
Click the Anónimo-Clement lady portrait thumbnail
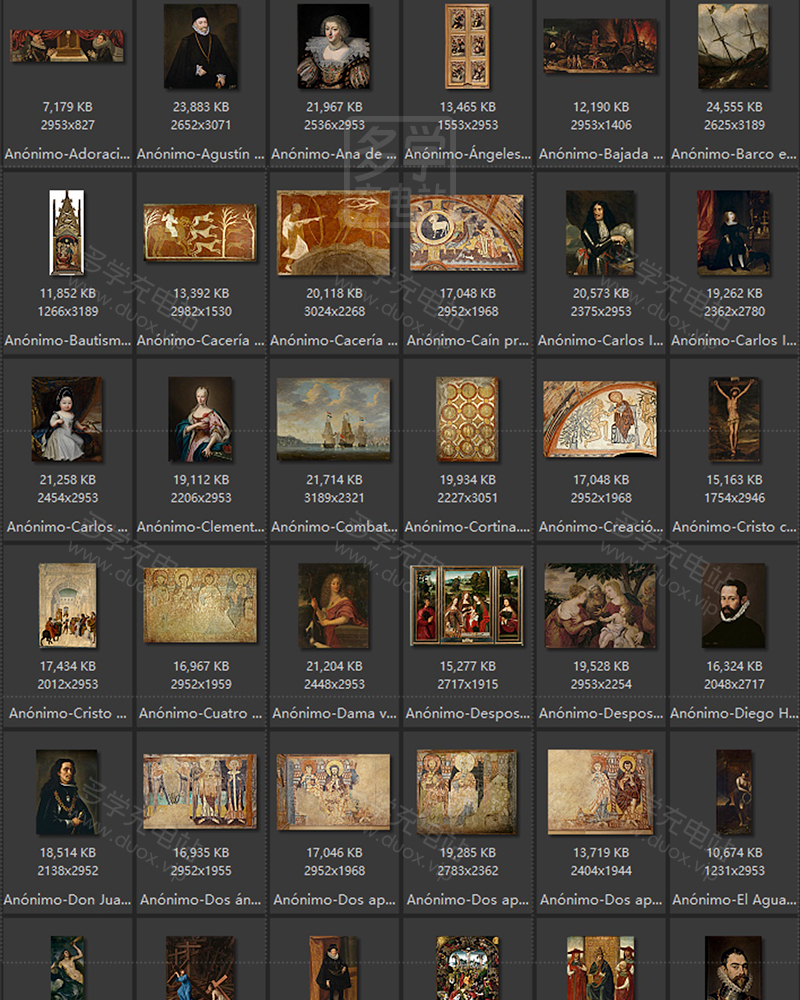coord(200,419)
